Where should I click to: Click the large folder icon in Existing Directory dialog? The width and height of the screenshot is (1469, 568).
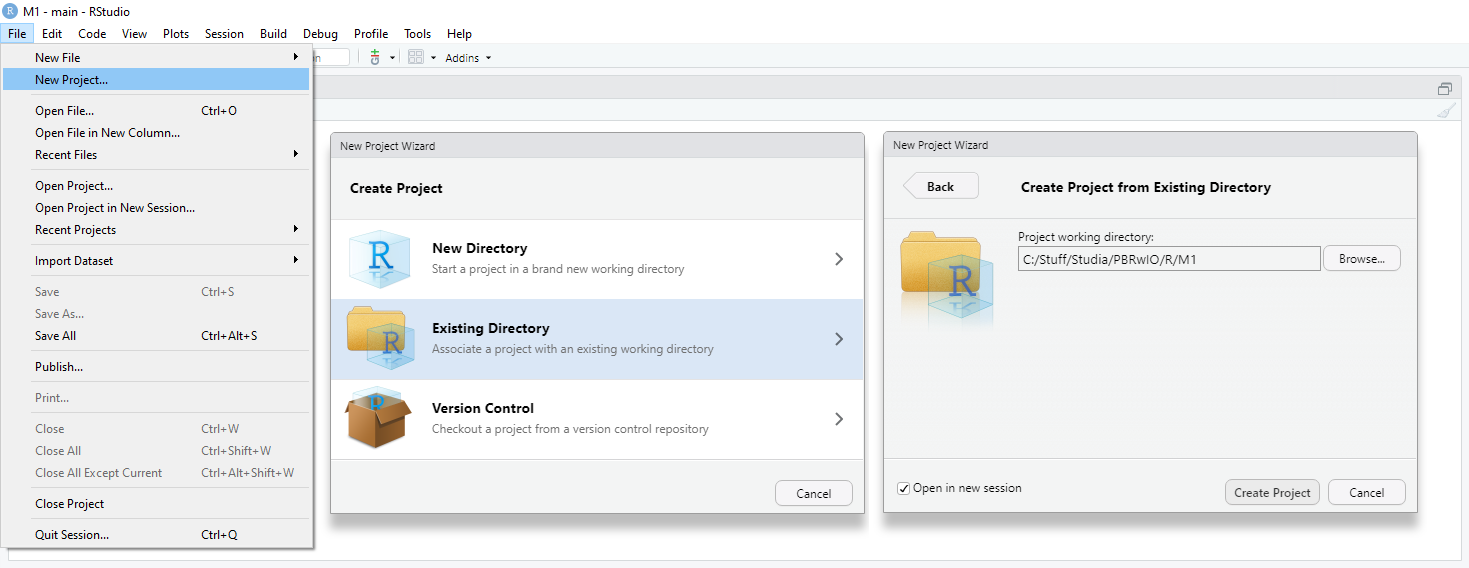(949, 279)
